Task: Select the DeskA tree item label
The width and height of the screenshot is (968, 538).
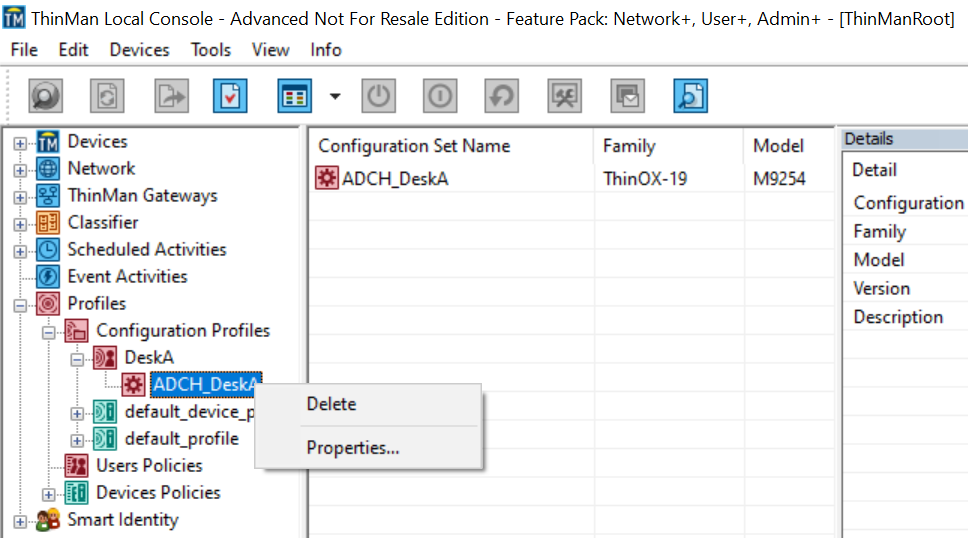Action: (149, 357)
